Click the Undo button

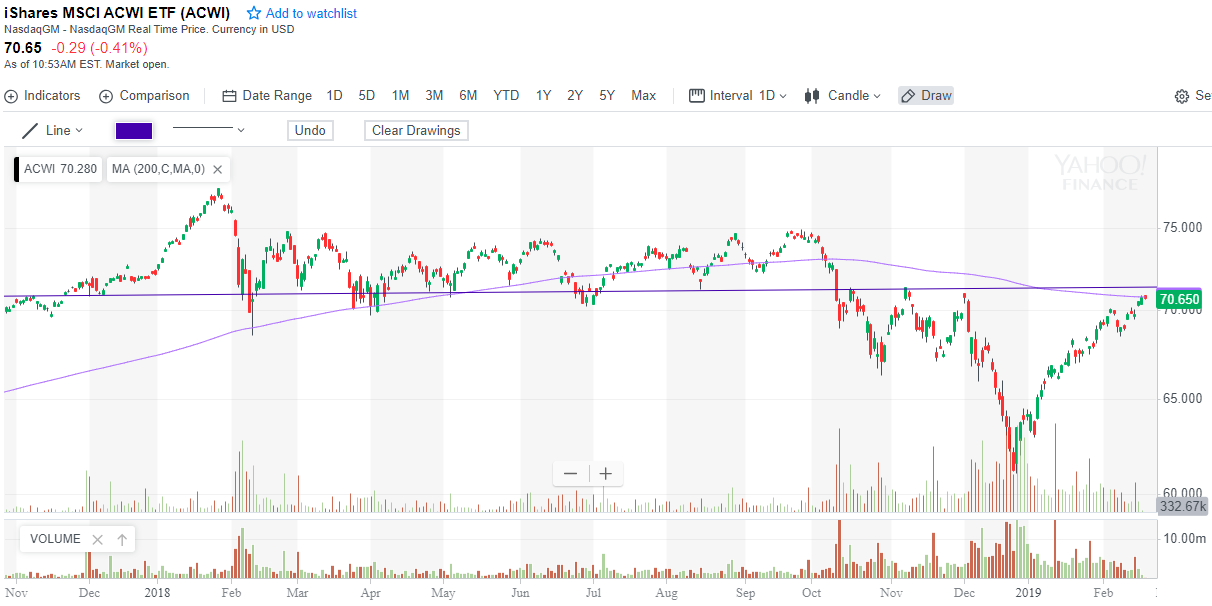tap(310, 130)
